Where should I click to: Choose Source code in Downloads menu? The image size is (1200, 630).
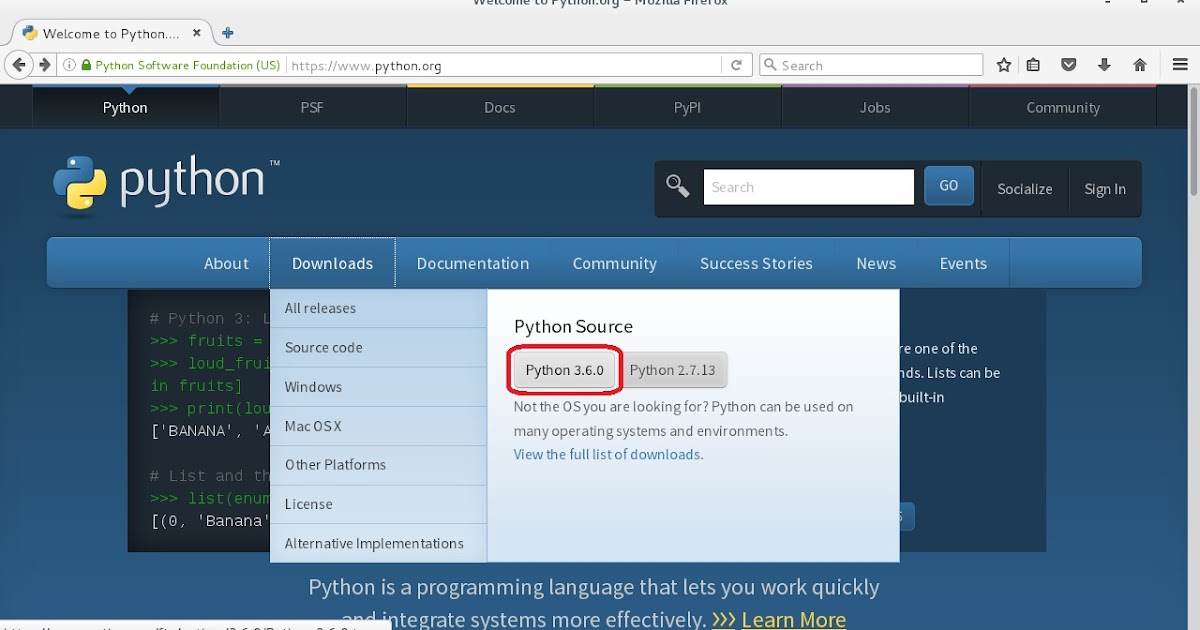[x=378, y=347]
